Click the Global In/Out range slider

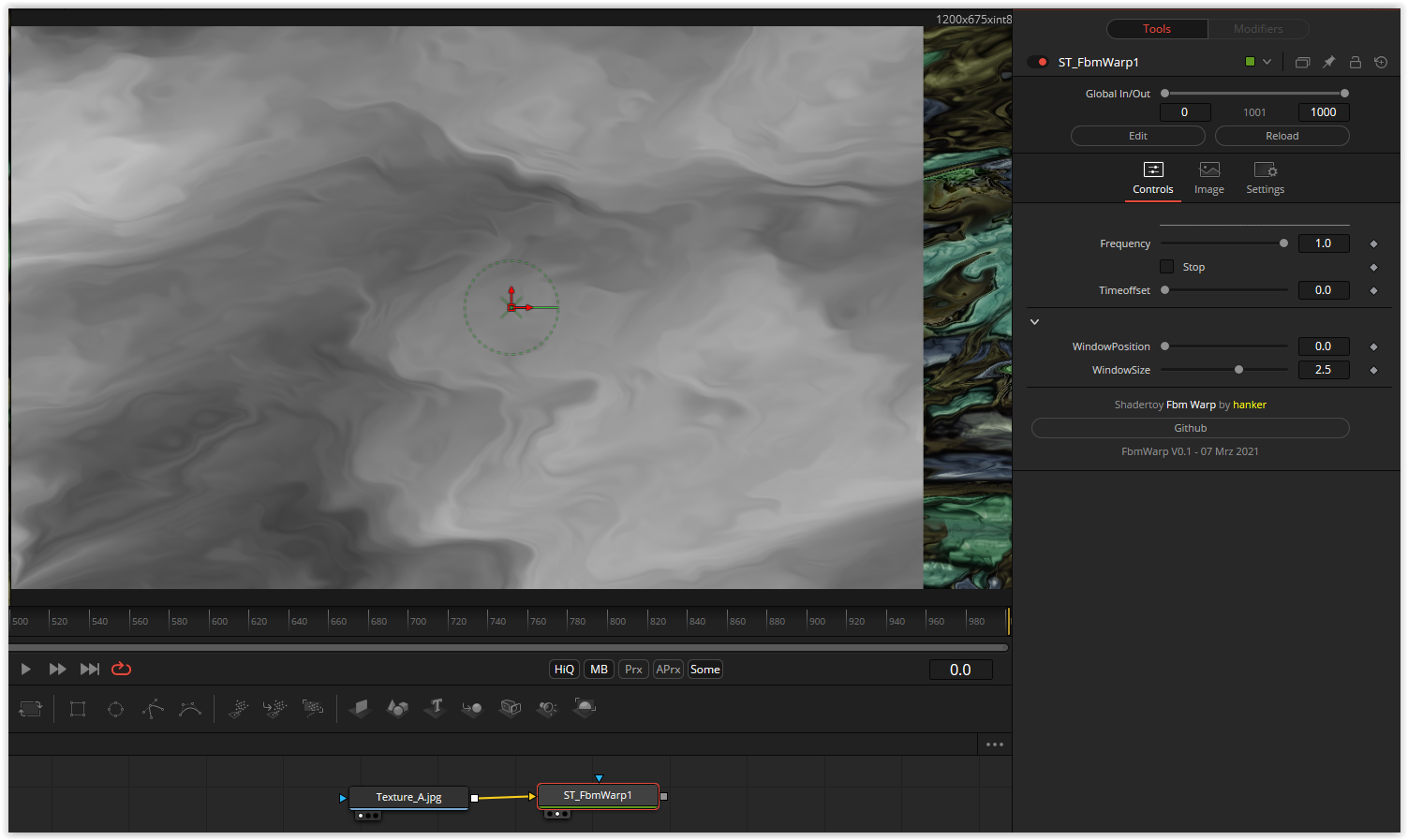pyautogui.click(x=1254, y=94)
